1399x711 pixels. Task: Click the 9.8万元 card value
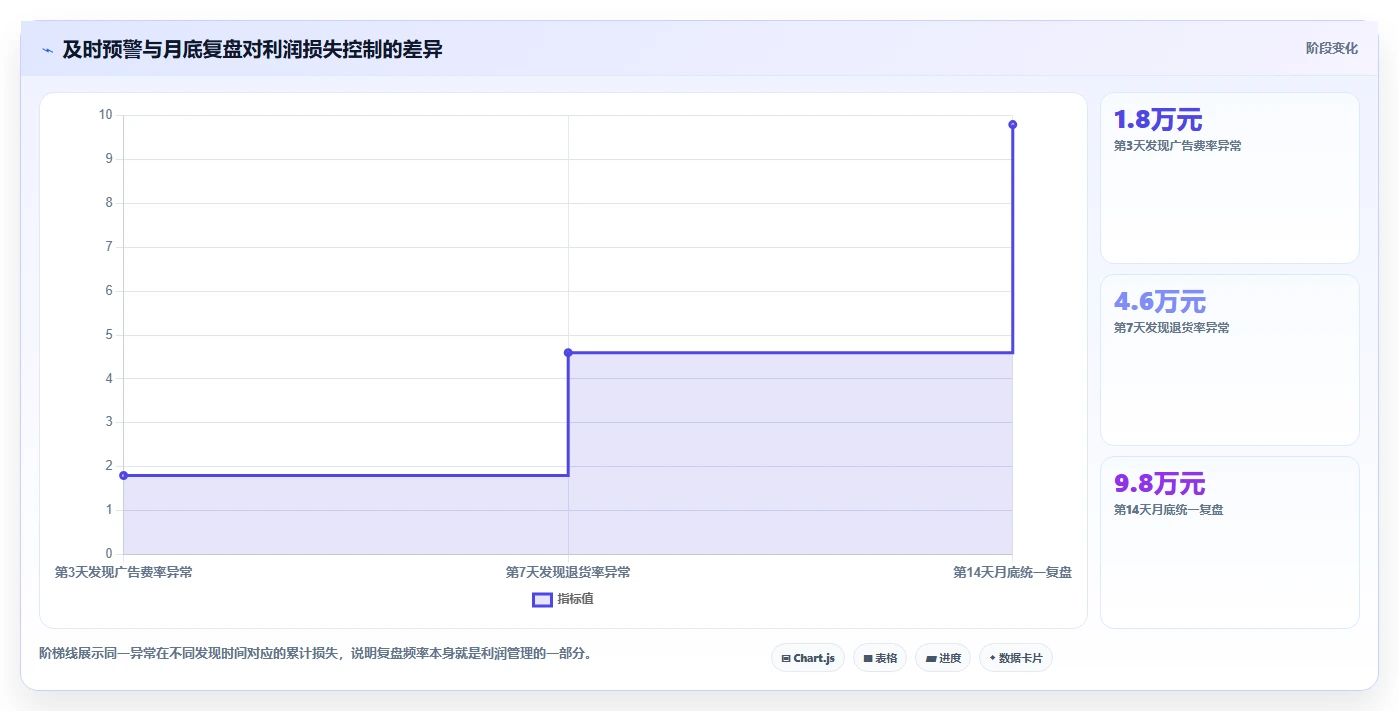pos(1160,484)
